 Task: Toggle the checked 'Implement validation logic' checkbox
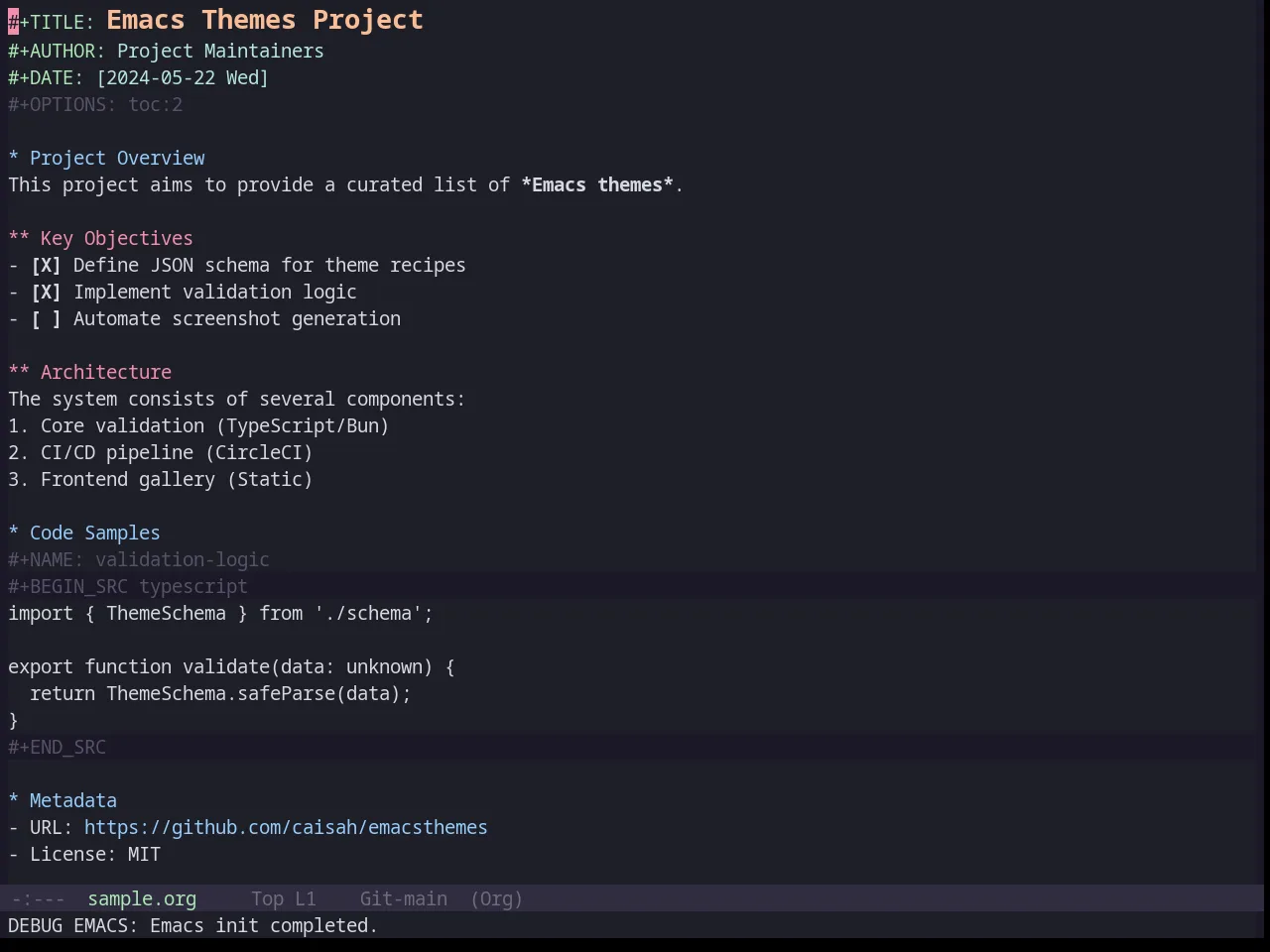click(46, 292)
